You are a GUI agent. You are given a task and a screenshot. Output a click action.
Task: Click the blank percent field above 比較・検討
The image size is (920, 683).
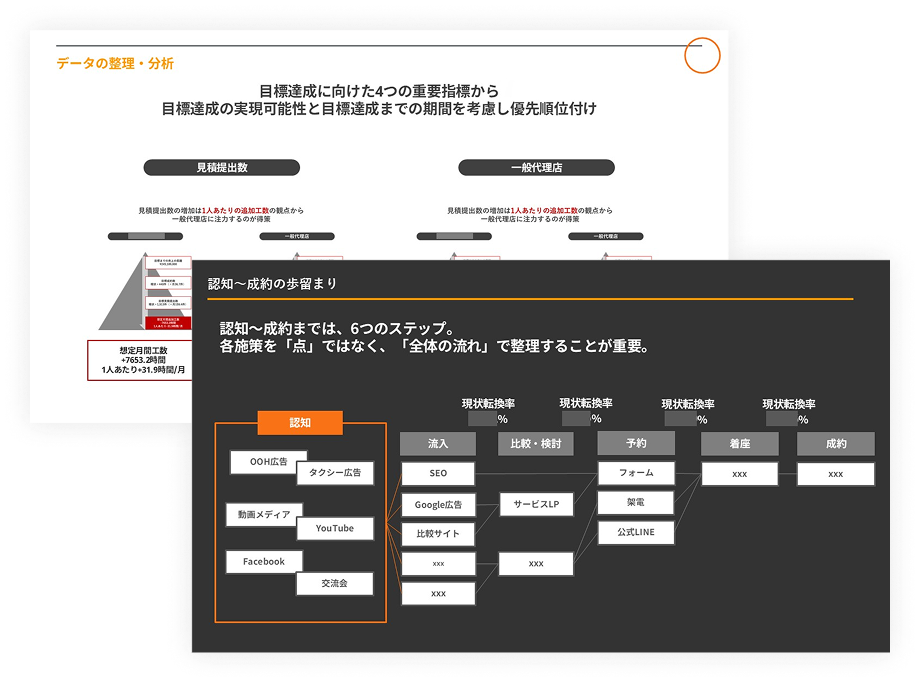[x=576, y=418]
